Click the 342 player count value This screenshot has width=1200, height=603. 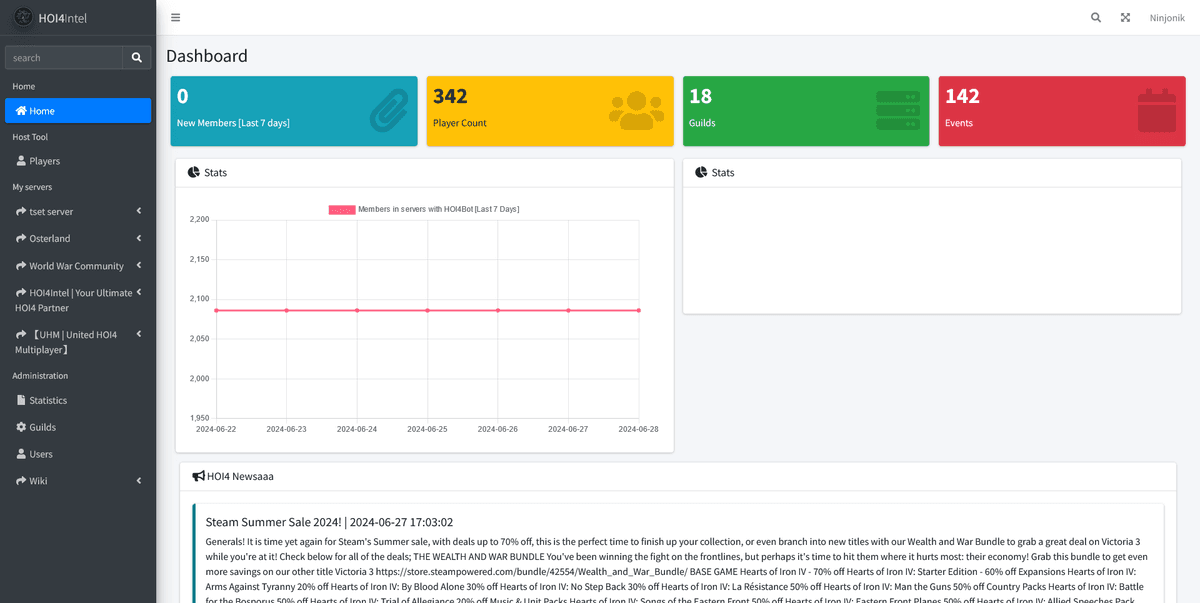click(450, 96)
